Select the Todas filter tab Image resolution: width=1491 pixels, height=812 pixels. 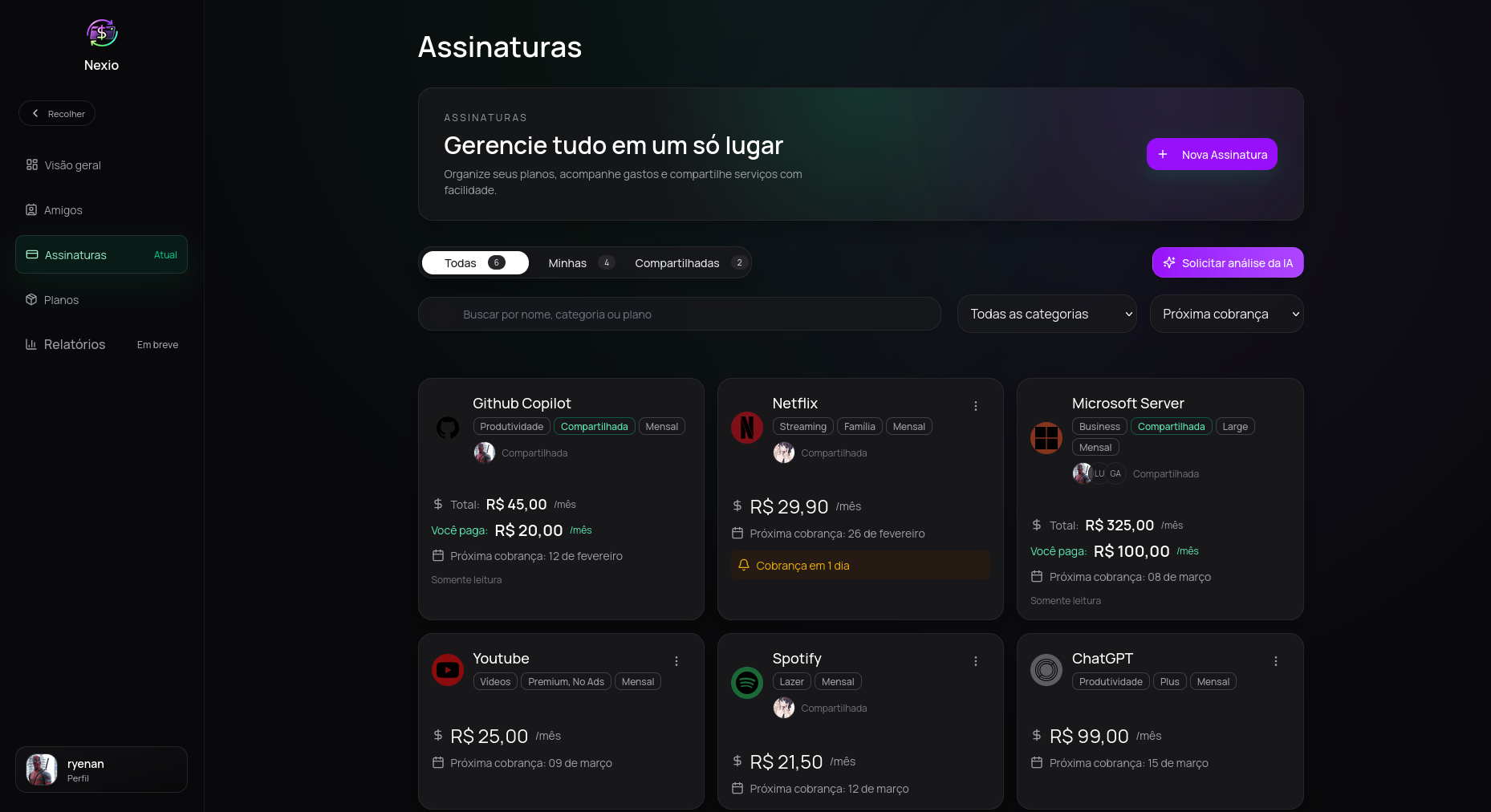pos(475,263)
